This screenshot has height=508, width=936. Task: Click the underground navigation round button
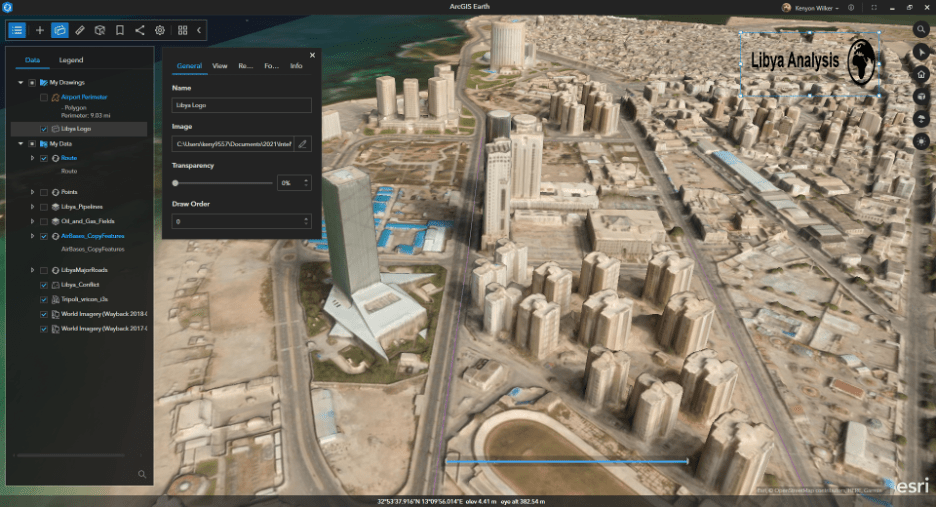tap(921, 119)
